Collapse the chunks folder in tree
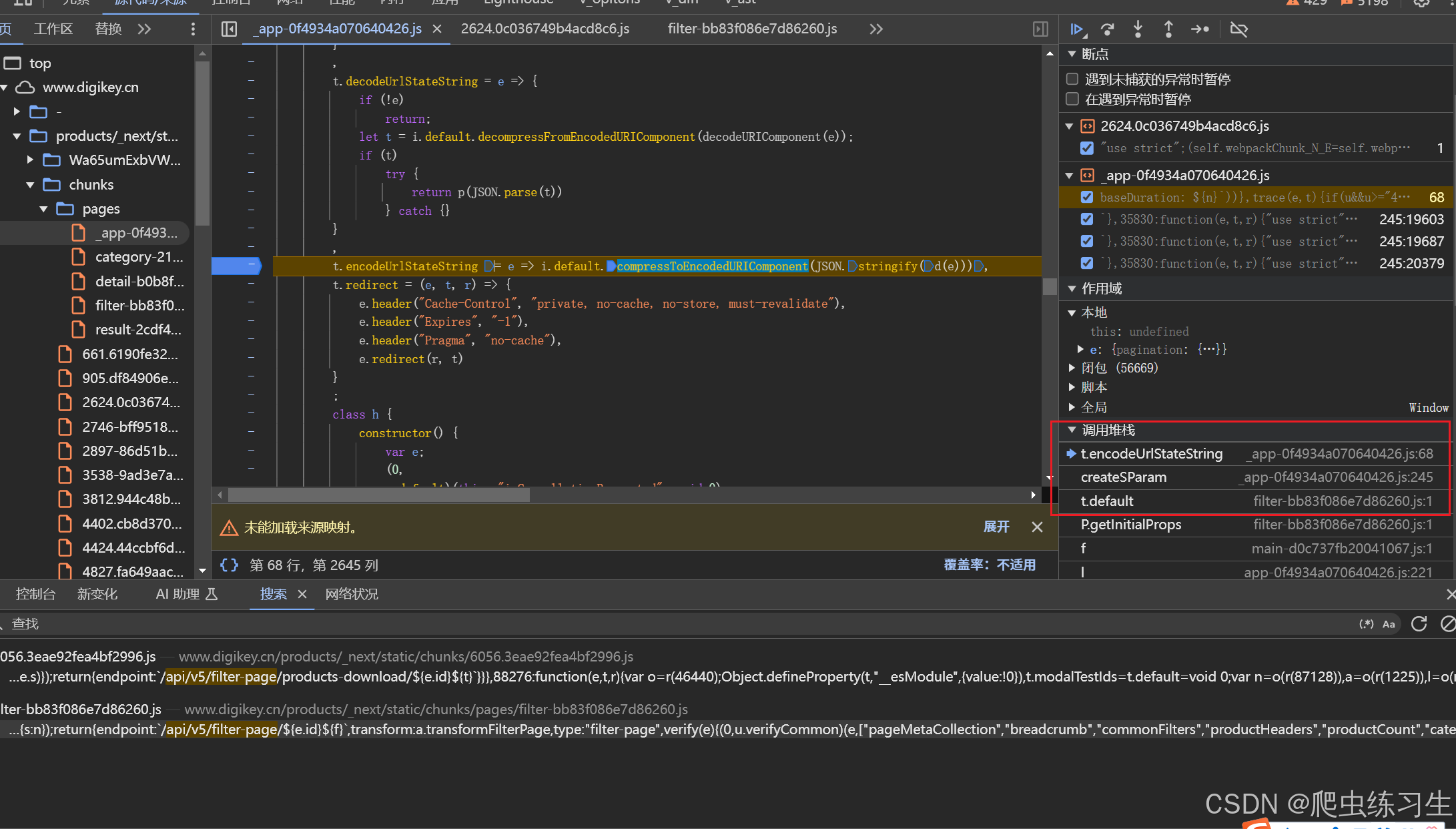The height and width of the screenshot is (829, 1456). pyautogui.click(x=30, y=185)
